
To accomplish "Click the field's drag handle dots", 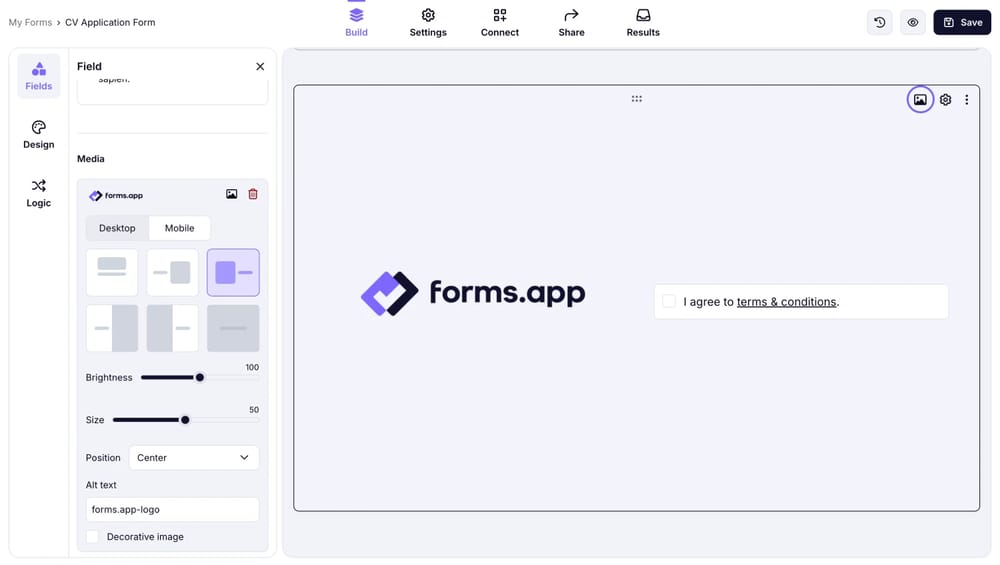I will (636, 99).
